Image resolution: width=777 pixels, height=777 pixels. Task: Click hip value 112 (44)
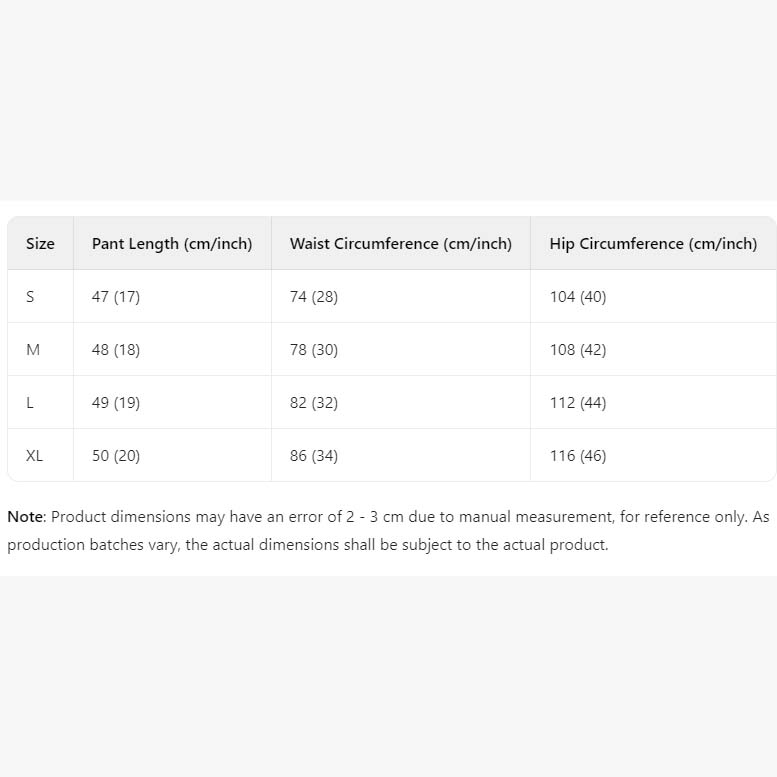tap(578, 403)
